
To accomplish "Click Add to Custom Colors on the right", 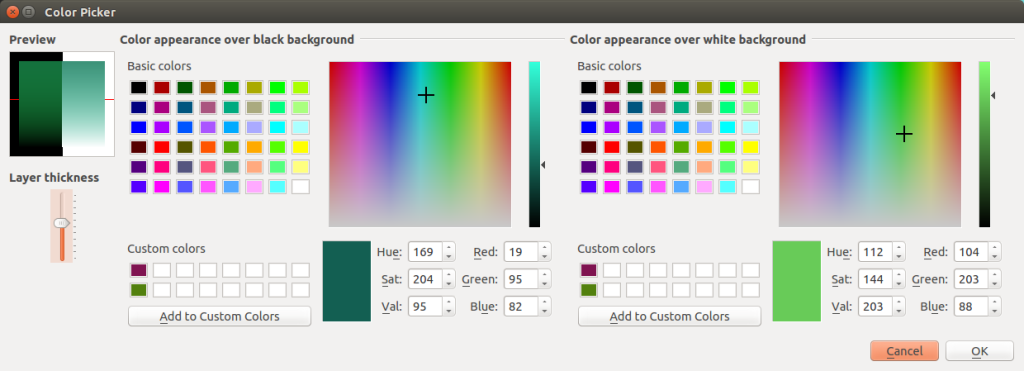I will (x=669, y=316).
